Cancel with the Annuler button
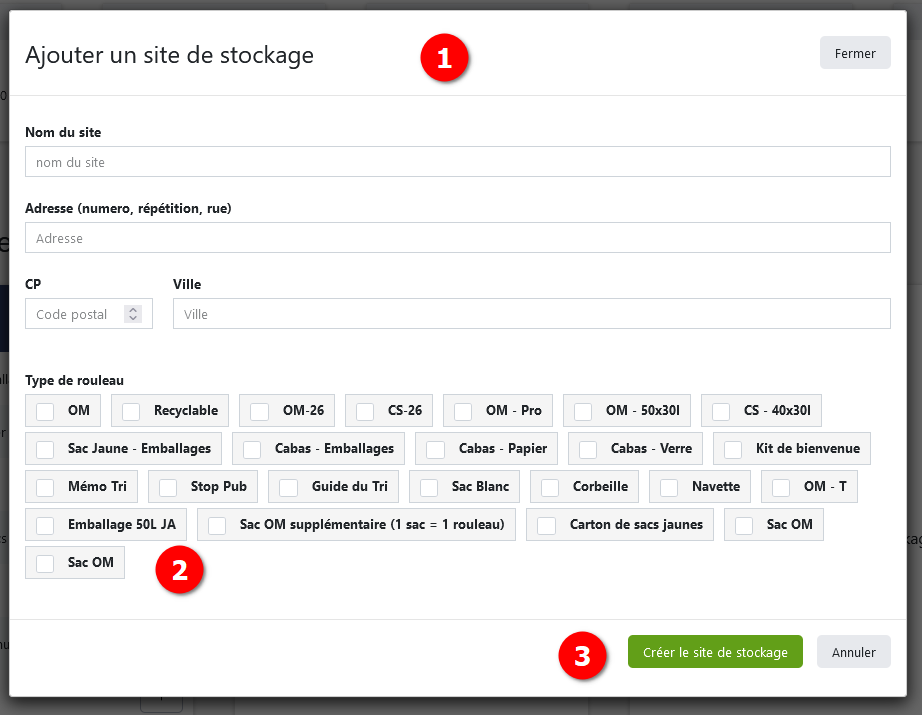Image resolution: width=922 pixels, height=715 pixels. 853,652
